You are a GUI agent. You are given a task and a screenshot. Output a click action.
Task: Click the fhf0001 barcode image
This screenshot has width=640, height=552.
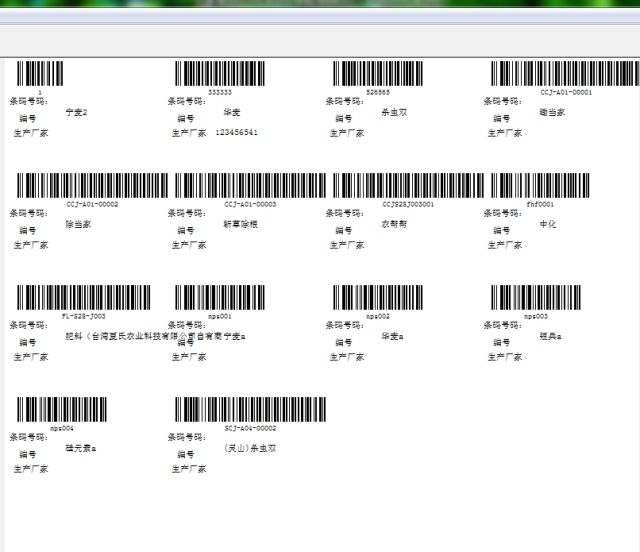(x=539, y=186)
